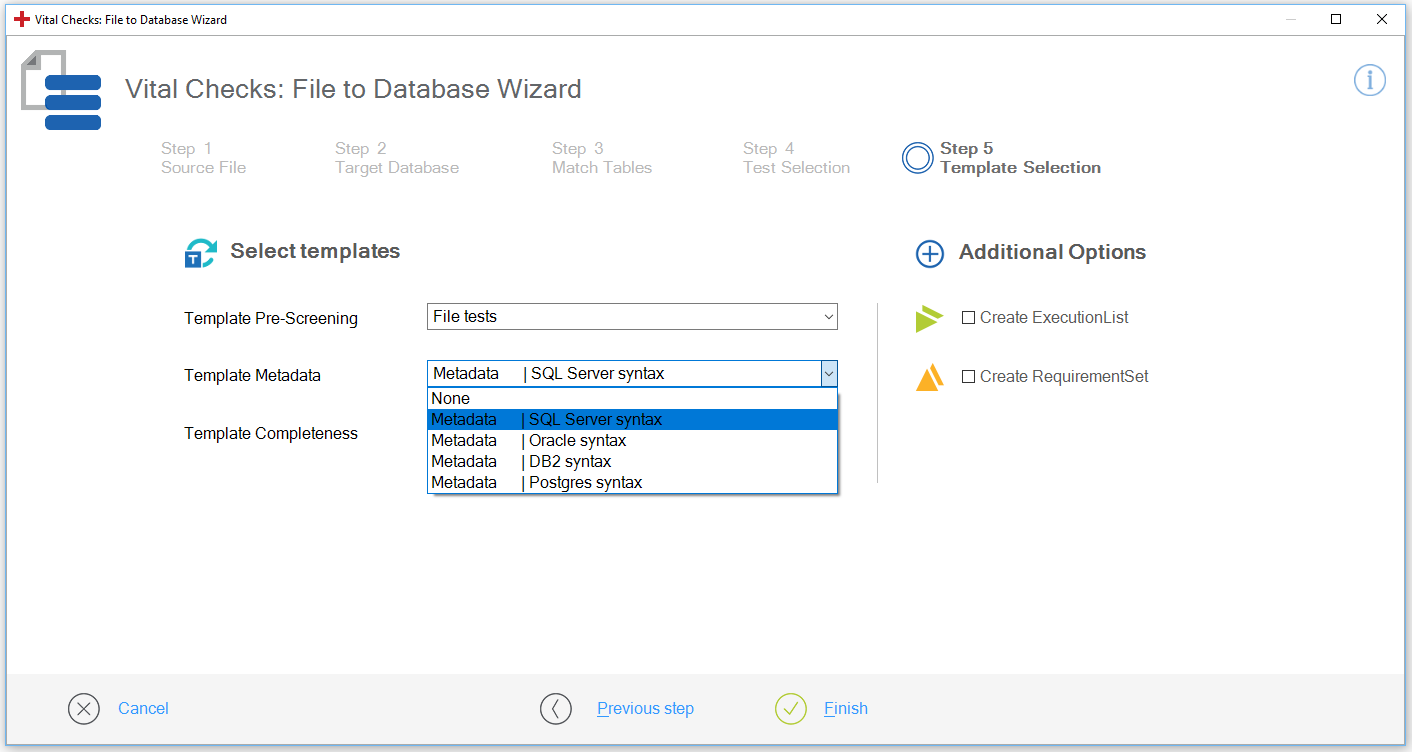Click the Finish checkmark circle icon
Screen dimensions: 1412x752
click(x=790, y=709)
